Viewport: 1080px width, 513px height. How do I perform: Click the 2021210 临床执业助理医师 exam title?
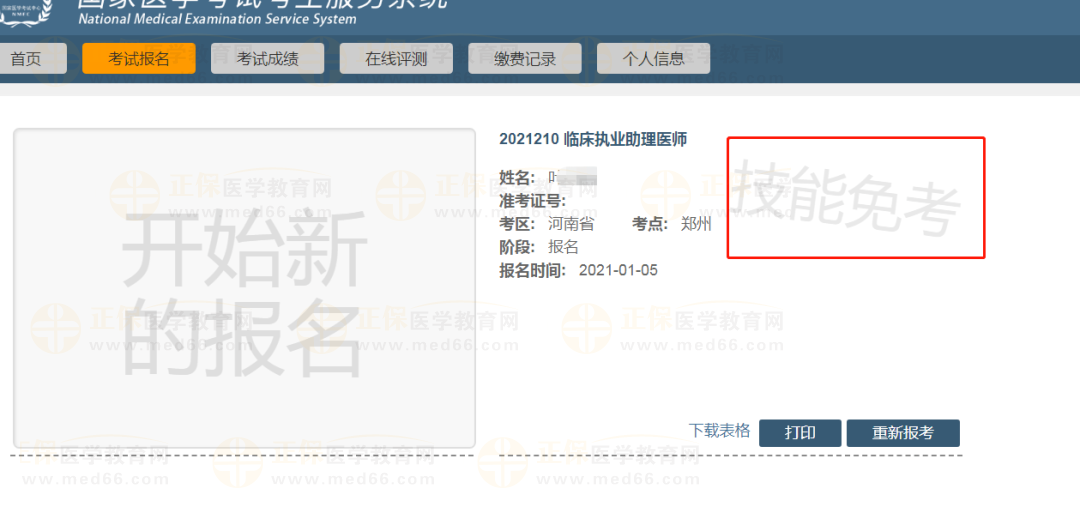(593, 139)
